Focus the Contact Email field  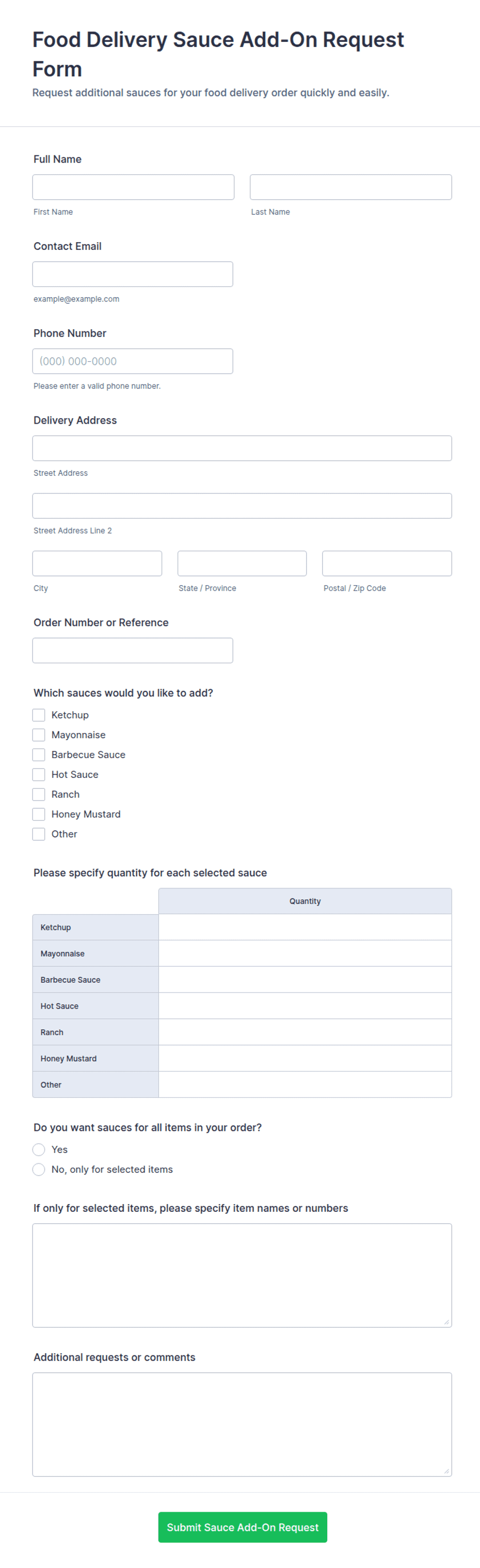pos(133,274)
